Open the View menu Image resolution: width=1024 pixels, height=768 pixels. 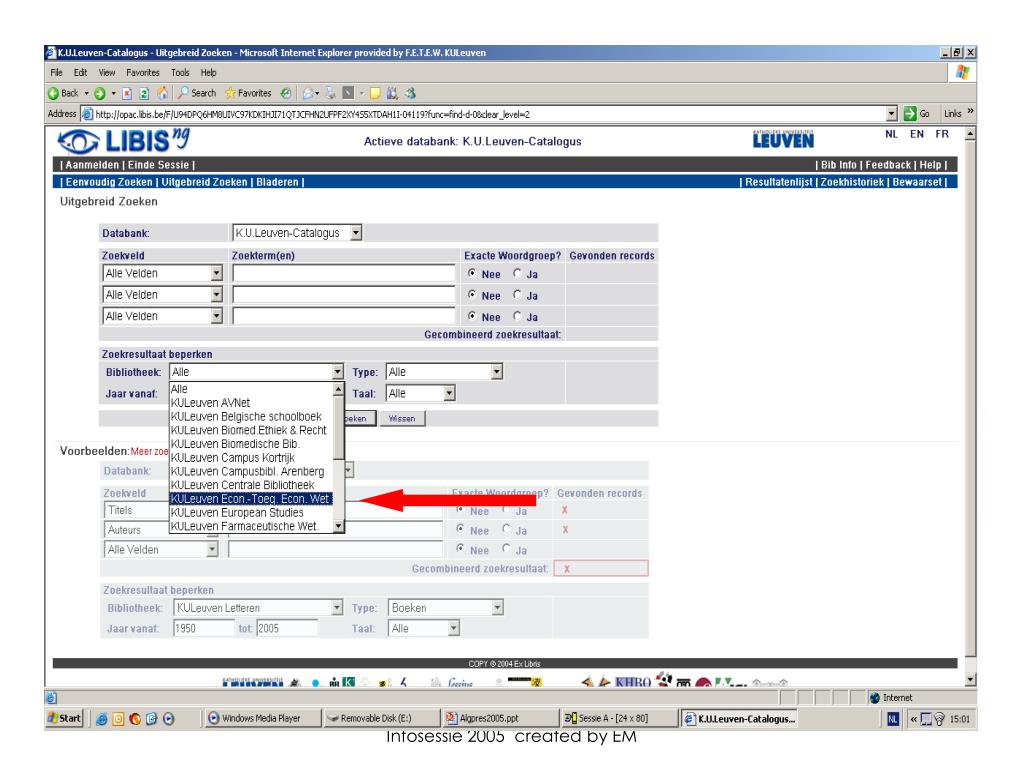coord(107,72)
